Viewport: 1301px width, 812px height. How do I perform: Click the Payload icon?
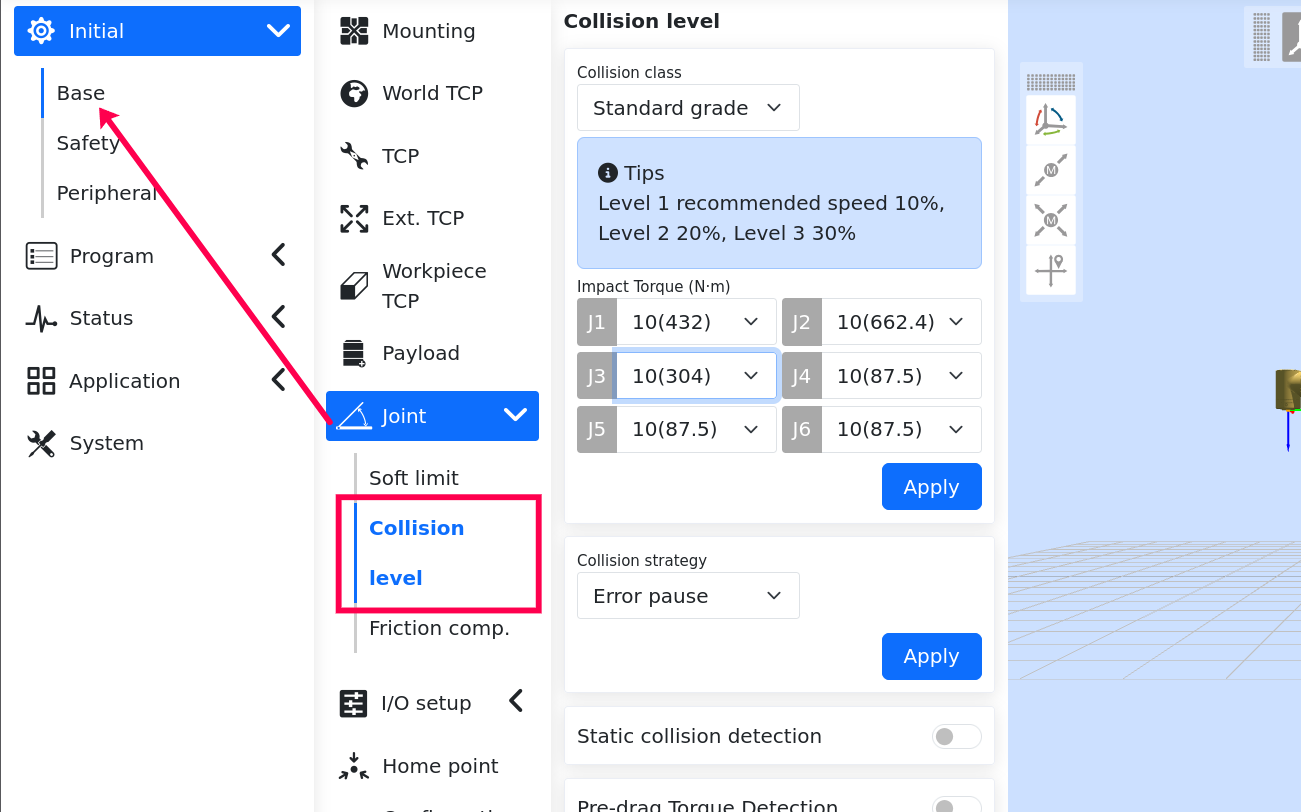354,353
